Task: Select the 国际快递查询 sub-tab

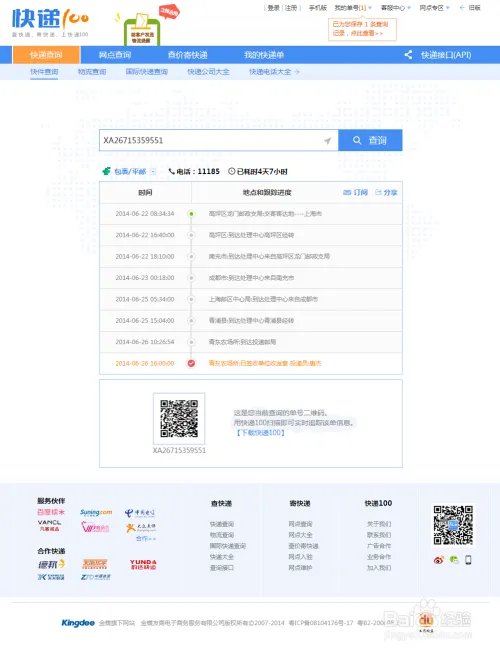Action: click(x=147, y=72)
